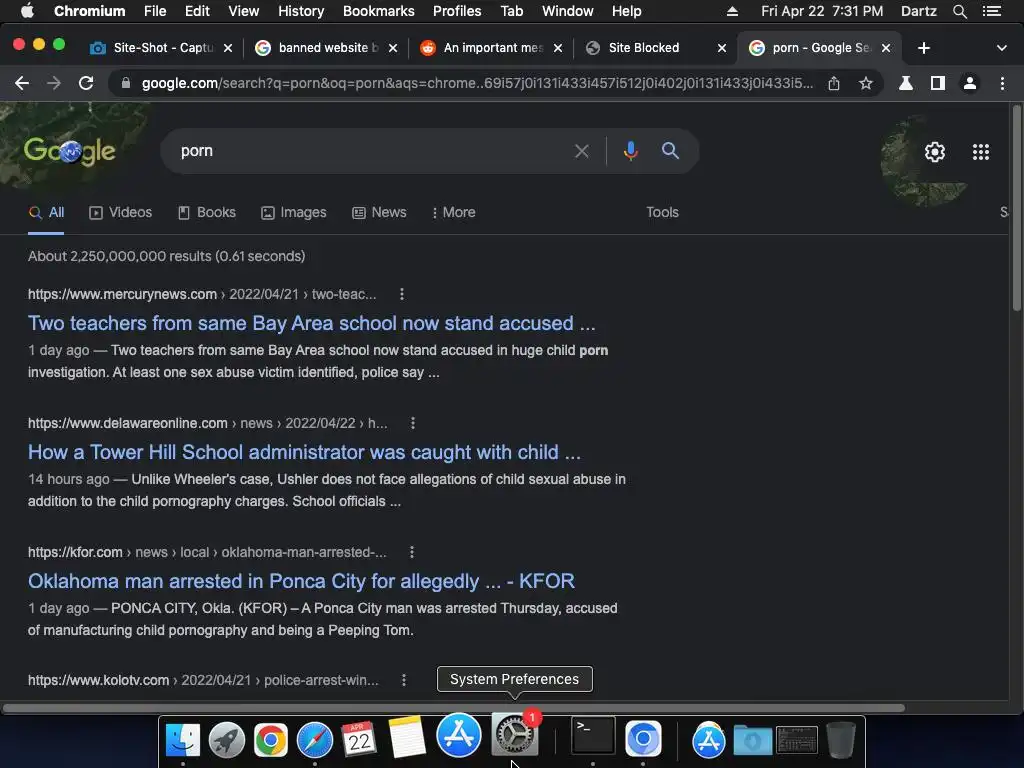Open Terminal from the dock

(x=592, y=736)
